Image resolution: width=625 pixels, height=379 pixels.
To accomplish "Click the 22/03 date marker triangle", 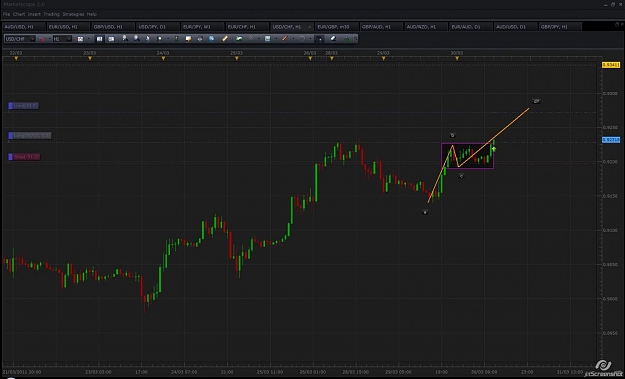I will [x=16, y=59].
